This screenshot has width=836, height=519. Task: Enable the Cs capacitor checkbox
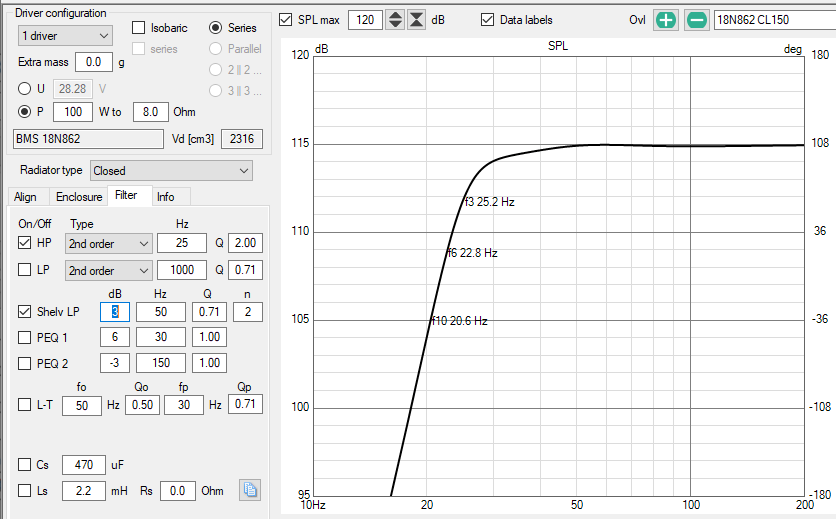[x=25, y=465]
